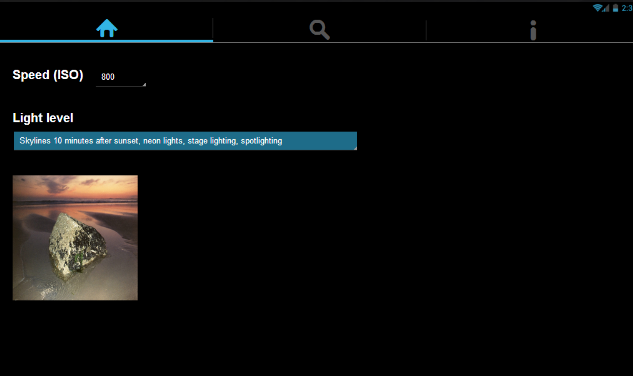
Task: Click the divider between Home and Search tabs
Action: coord(213,29)
